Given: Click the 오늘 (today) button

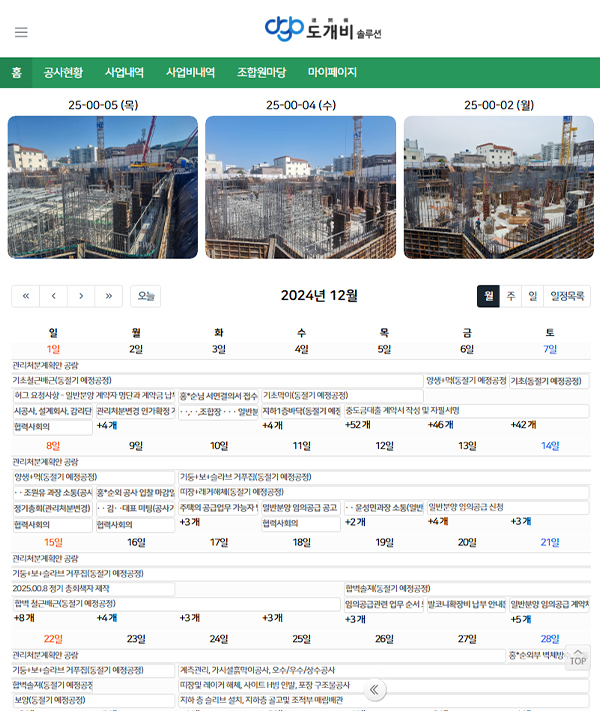Looking at the screenshot, I should tap(146, 296).
